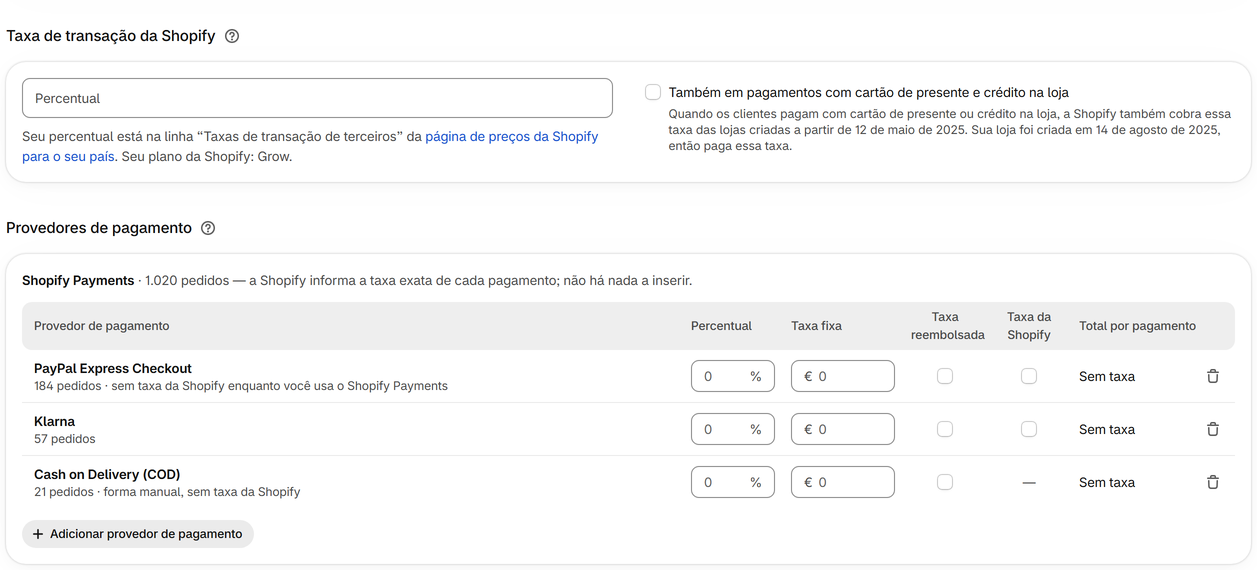The width and height of the screenshot is (1257, 570).
Task: Click Sem taxa in the Klarna row
Action: (x=1107, y=429)
